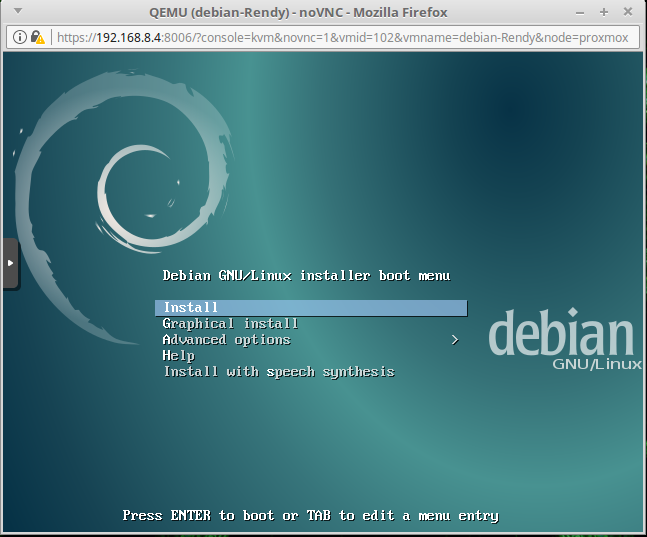This screenshot has width=647, height=537.
Task: Select the Help menu entry
Action: pos(178,356)
